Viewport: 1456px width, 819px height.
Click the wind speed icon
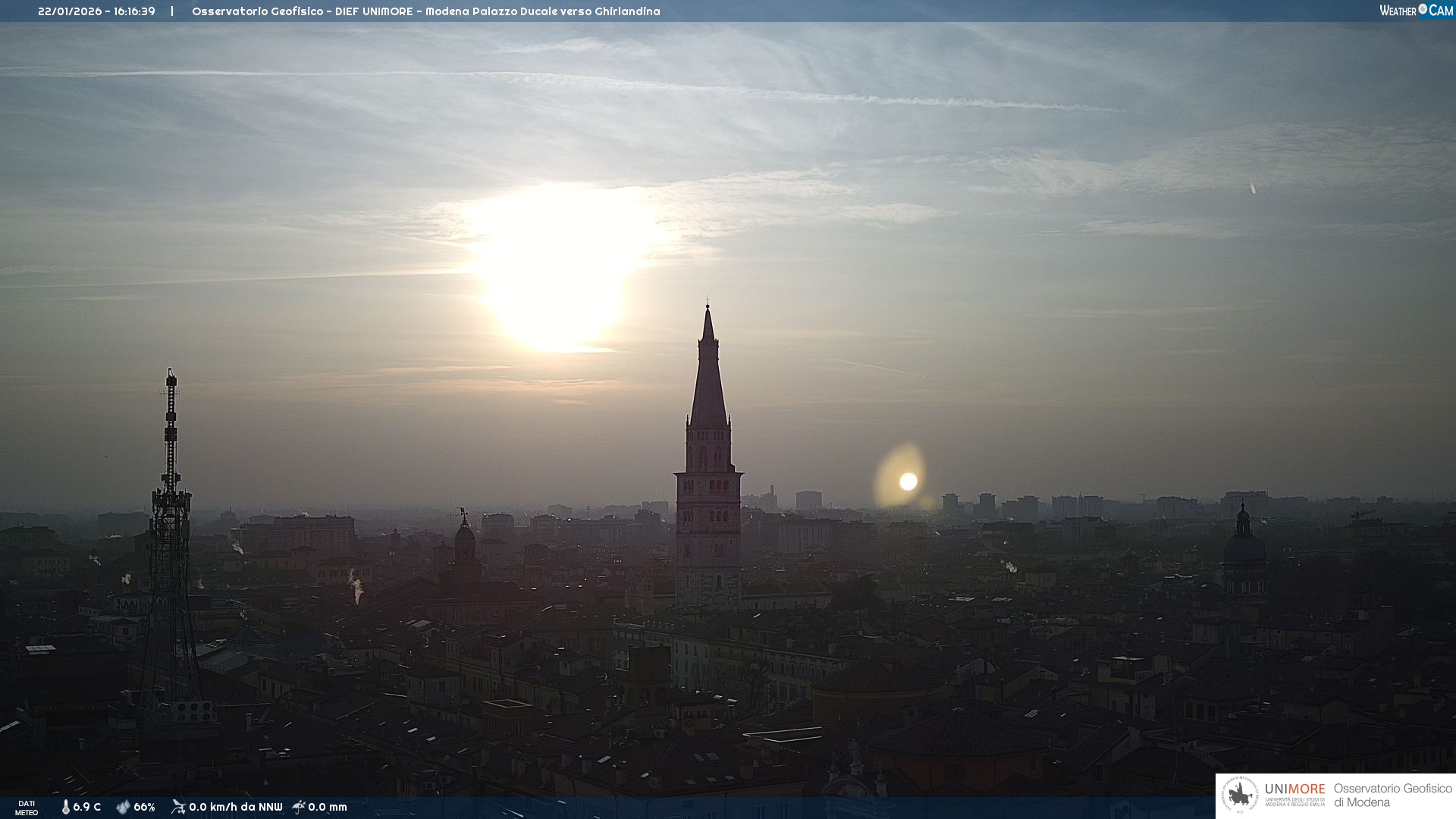point(178,807)
